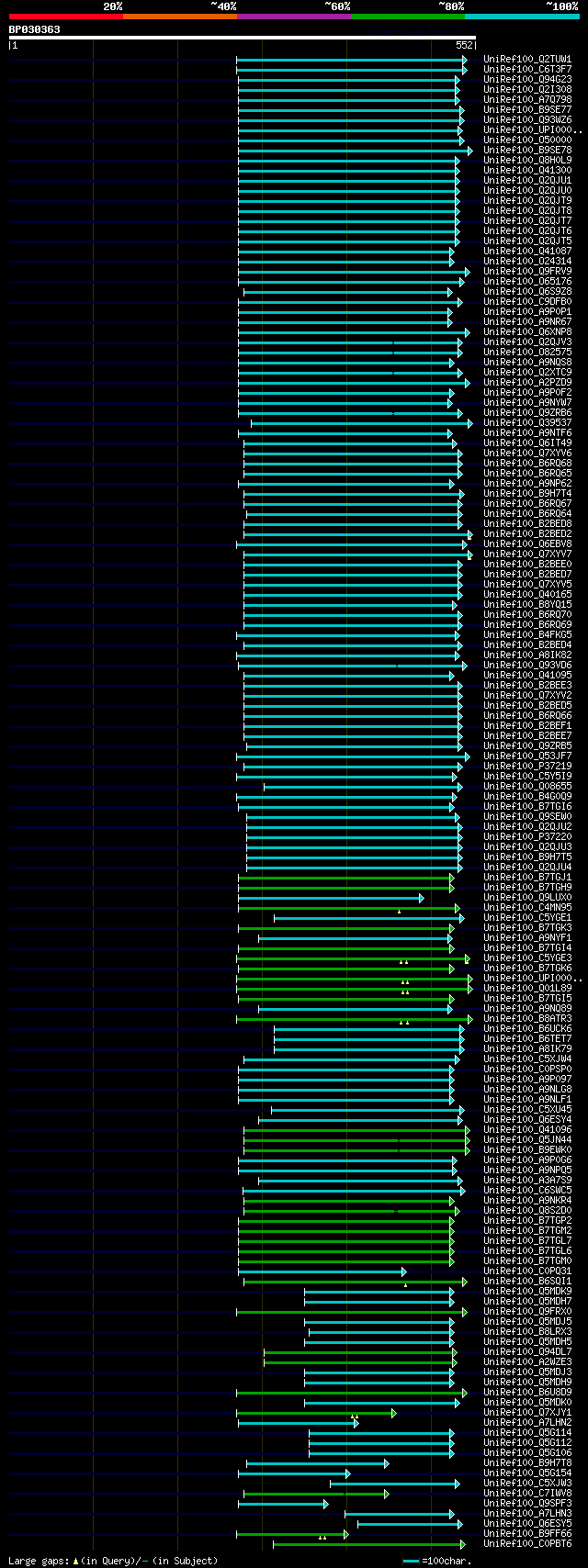Select the UniRef100_A2PZD9 label
Image resolution: width=588 pixels, height=1568 pixels.
click(527, 382)
